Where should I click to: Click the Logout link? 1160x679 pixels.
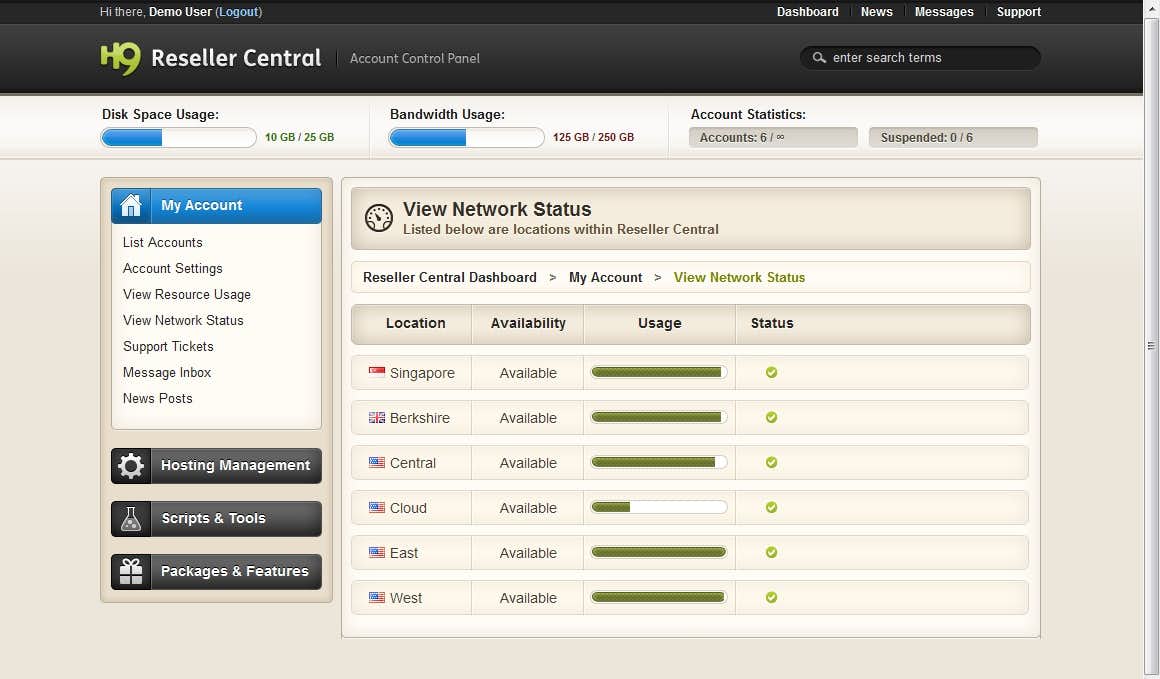click(x=238, y=12)
